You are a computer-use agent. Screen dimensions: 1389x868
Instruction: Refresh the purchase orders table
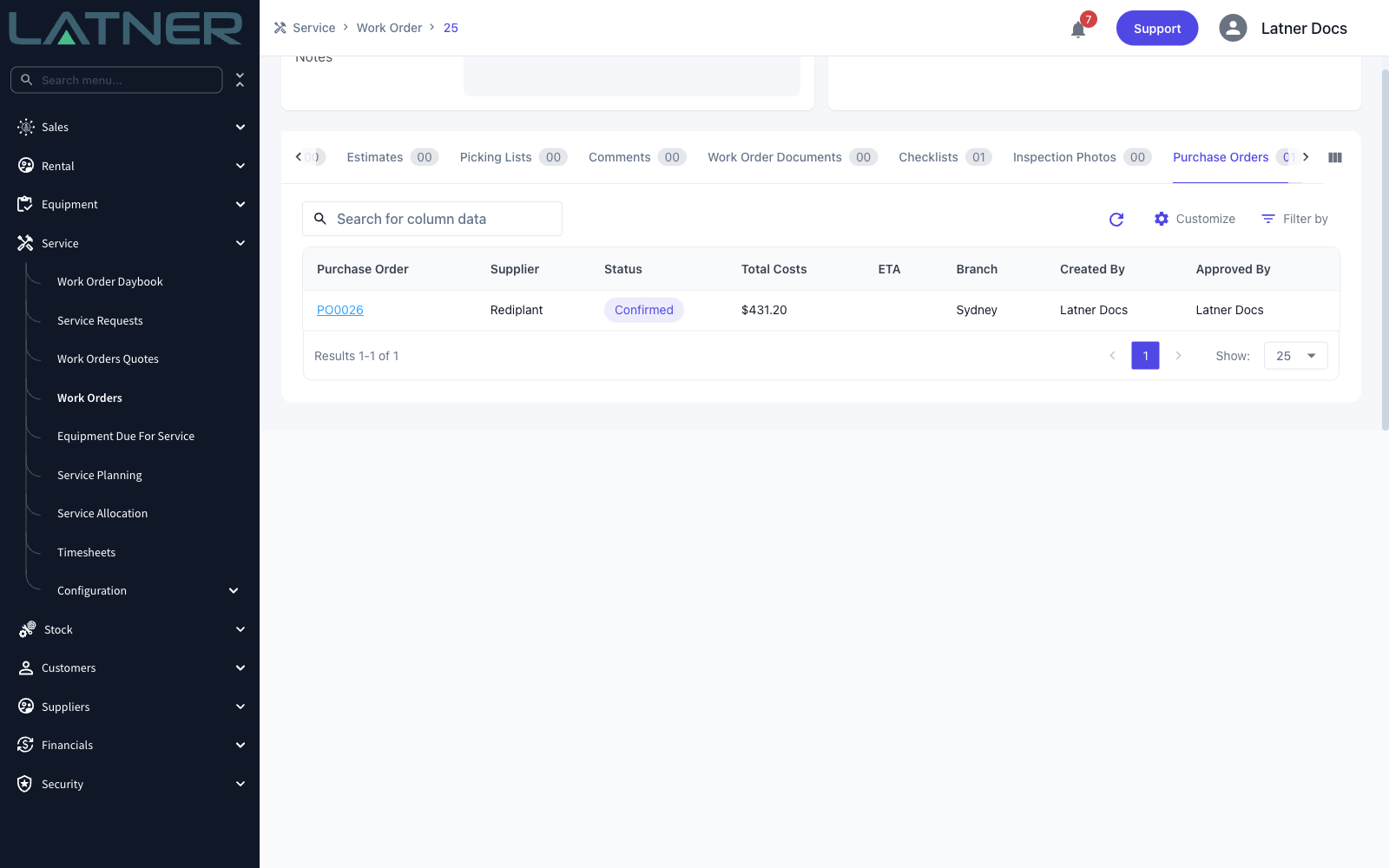(x=1116, y=220)
